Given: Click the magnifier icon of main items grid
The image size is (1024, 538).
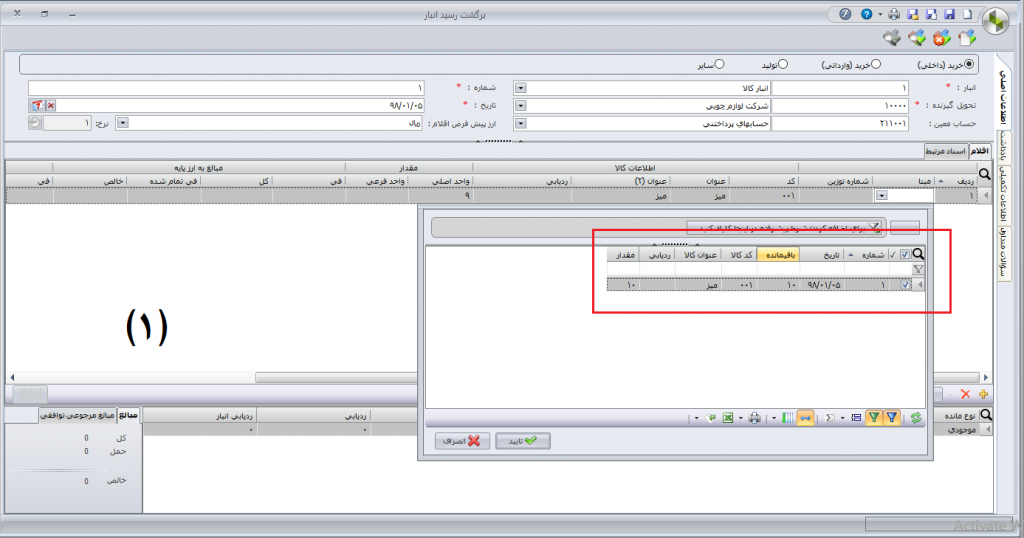Looking at the screenshot, I should (x=985, y=174).
